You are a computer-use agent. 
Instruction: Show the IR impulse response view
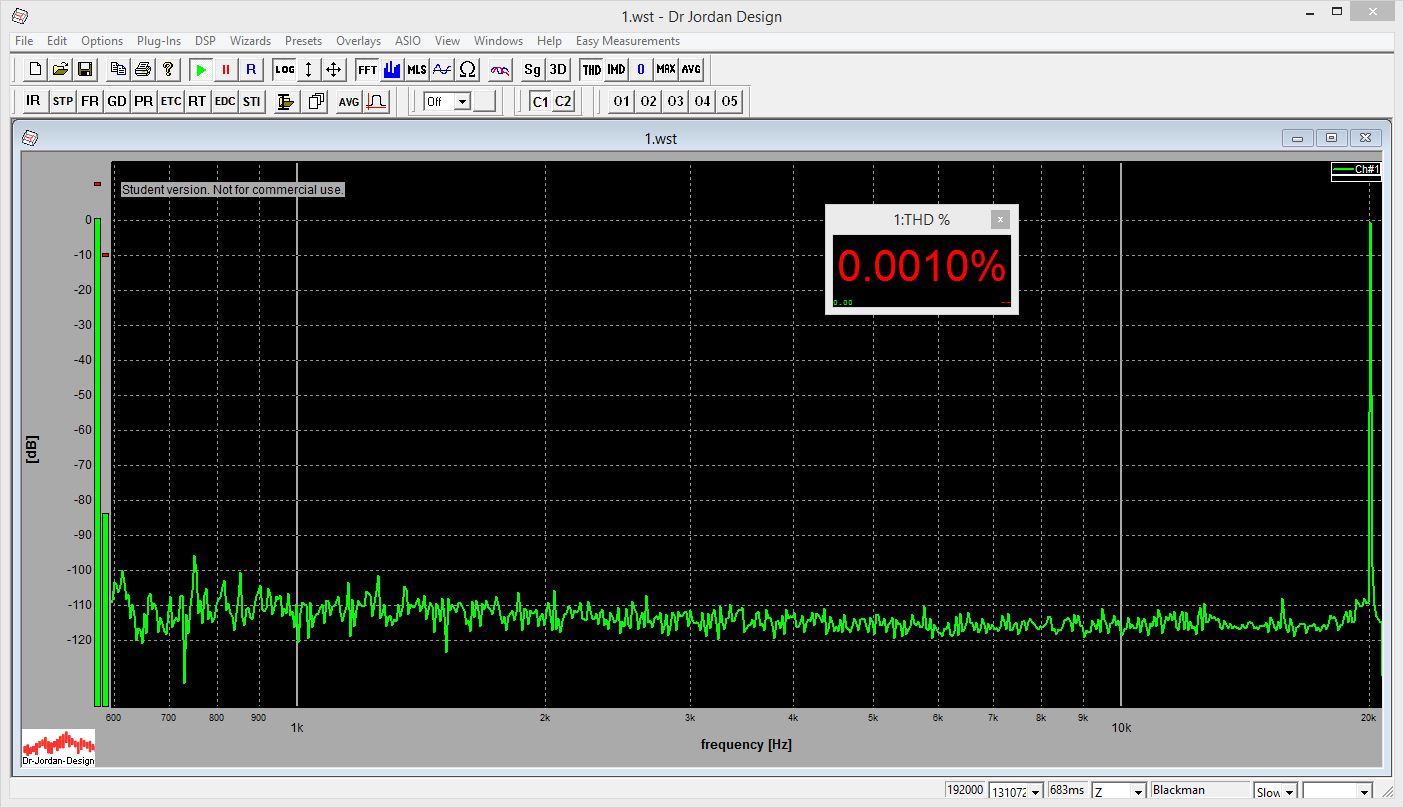pyautogui.click(x=34, y=101)
